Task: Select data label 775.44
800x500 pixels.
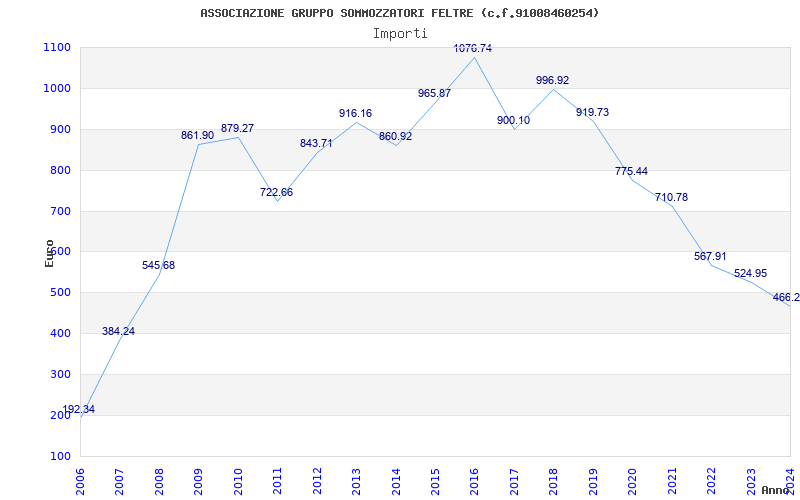Action: (x=631, y=171)
